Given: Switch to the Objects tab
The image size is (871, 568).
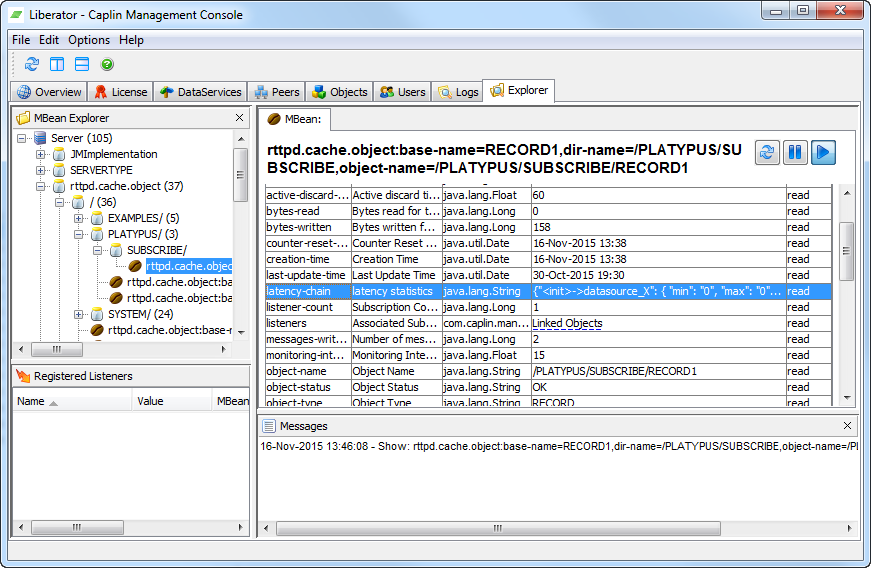Looking at the screenshot, I should click(x=339, y=92).
